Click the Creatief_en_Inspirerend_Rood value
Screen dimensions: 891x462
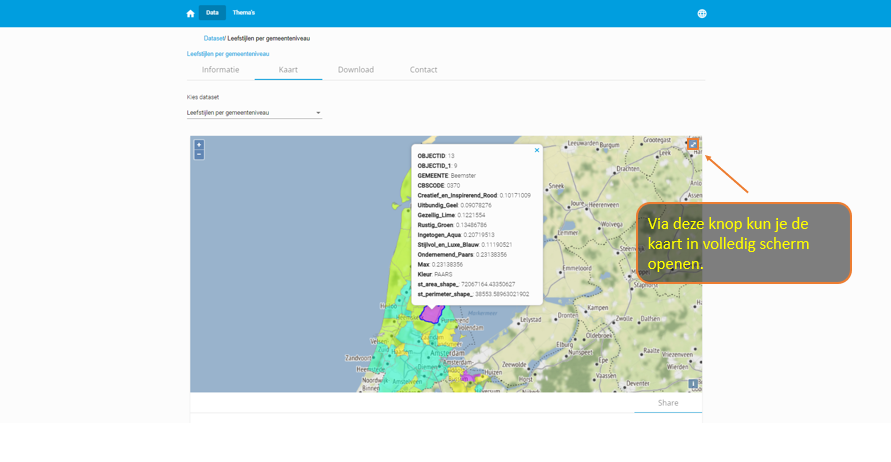[x=515, y=195]
